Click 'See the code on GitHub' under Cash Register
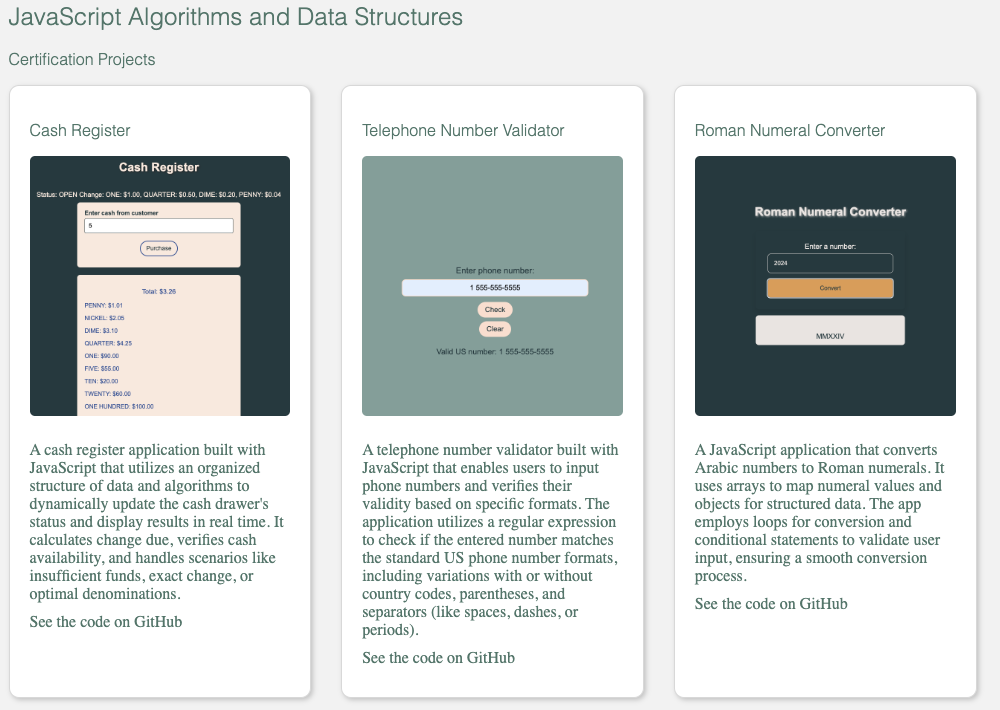The width and height of the screenshot is (1000, 710). pos(106,622)
